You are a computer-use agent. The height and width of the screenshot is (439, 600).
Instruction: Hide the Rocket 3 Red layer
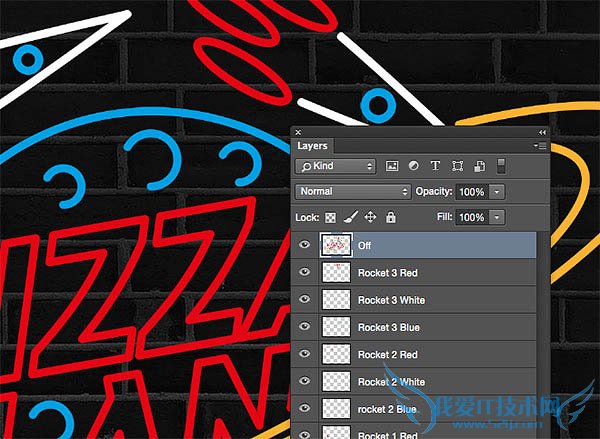305,272
